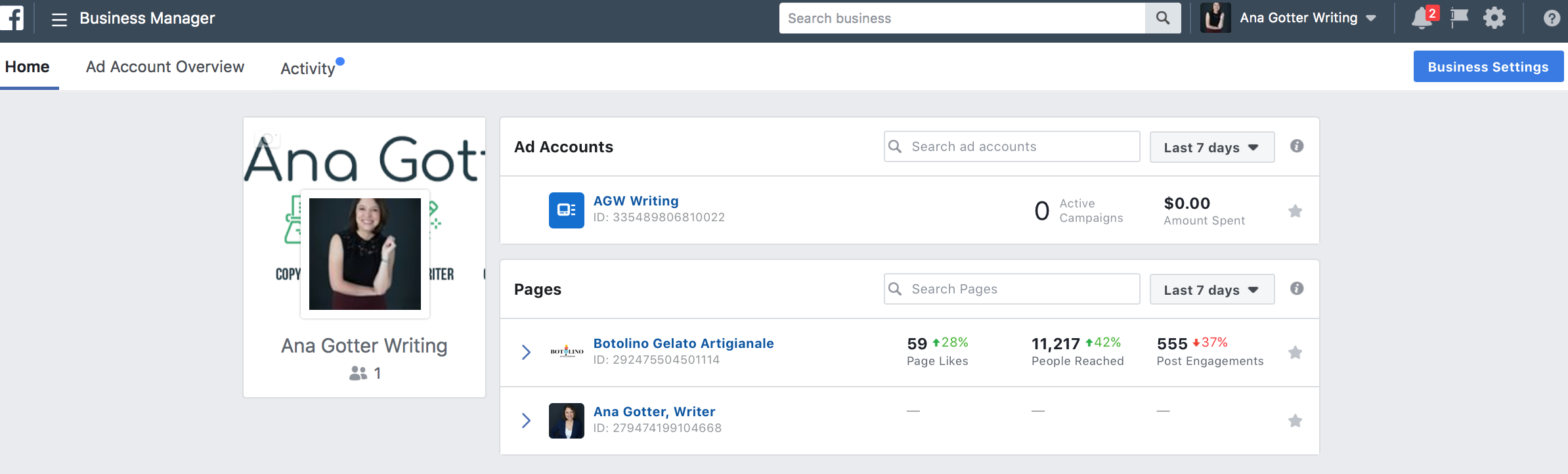1568x474 pixels.
Task: Click the Search business field
Action: coord(962,18)
